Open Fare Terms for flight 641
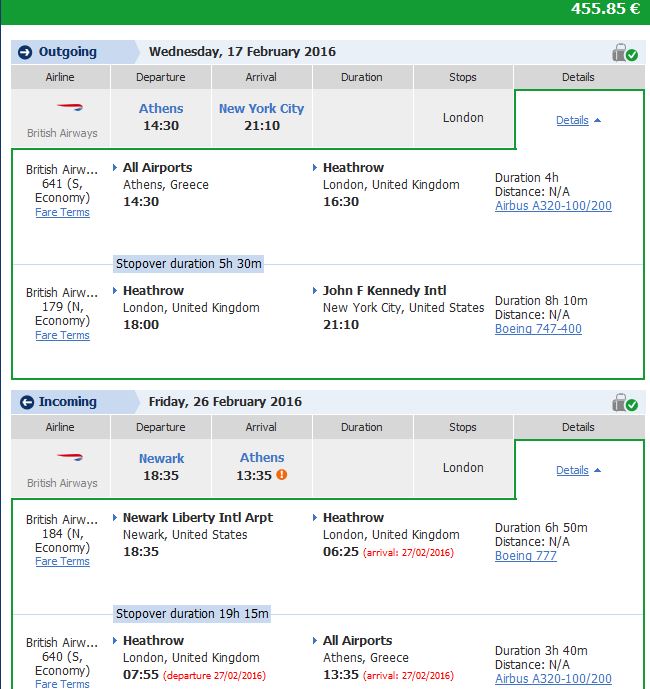 point(62,212)
